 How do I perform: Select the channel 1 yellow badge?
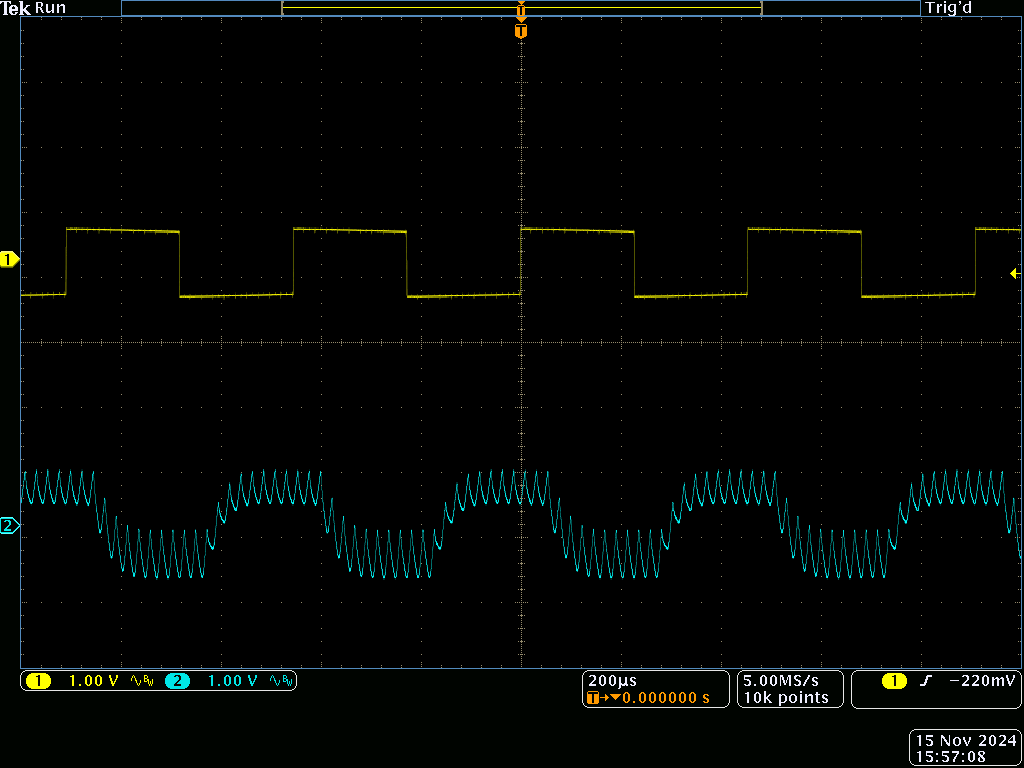click(x=38, y=681)
